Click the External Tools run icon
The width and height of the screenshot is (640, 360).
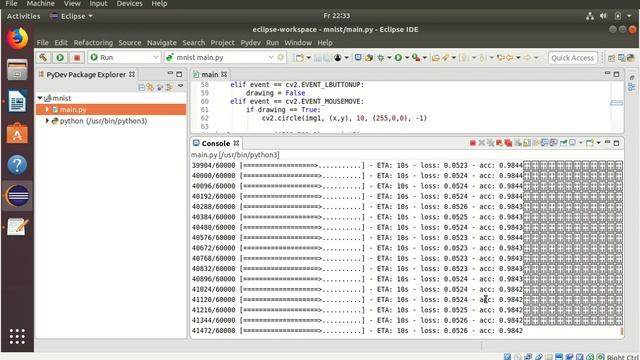click(416, 58)
